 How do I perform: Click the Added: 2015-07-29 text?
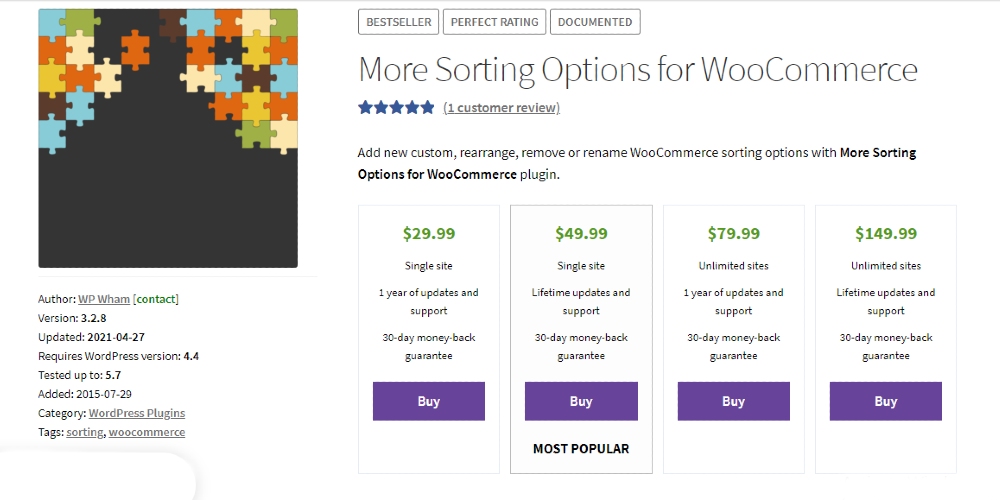pos(85,393)
